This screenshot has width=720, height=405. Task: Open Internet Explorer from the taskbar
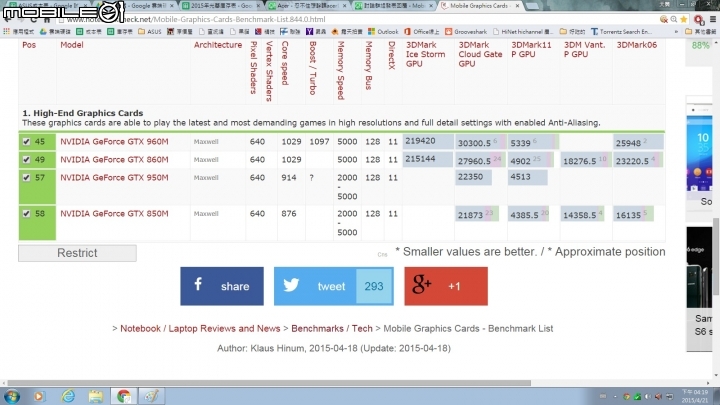coord(68,396)
